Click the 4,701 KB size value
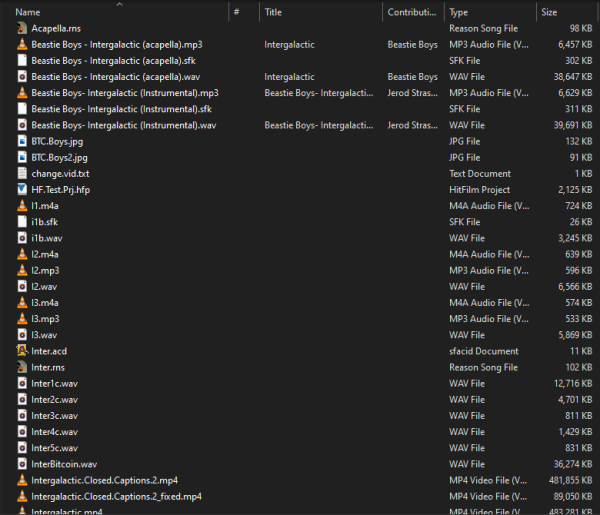 coord(575,399)
